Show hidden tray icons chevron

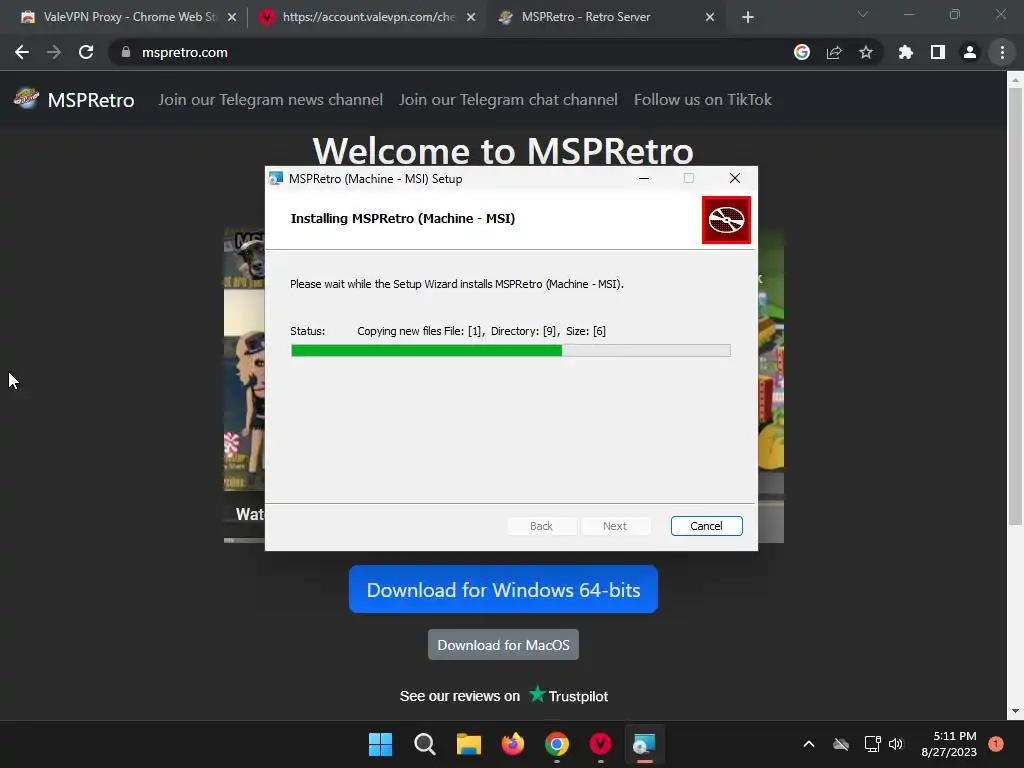point(808,744)
